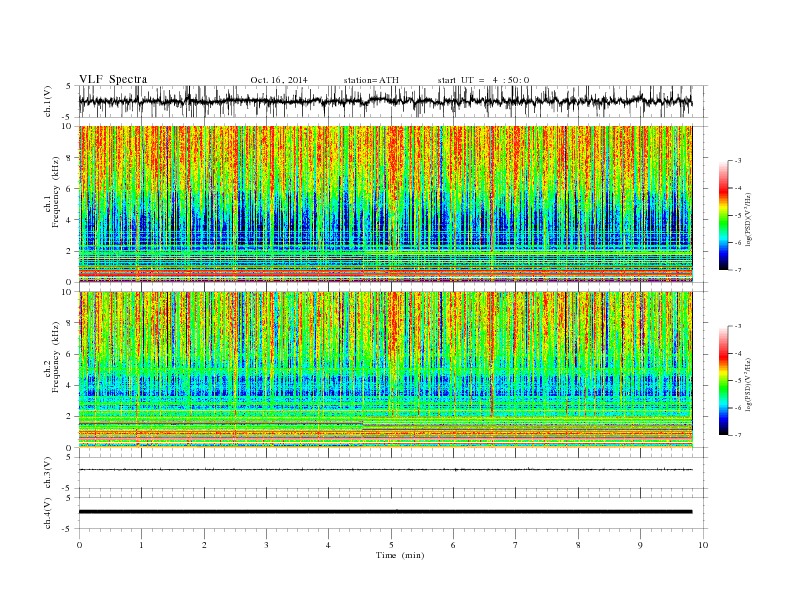Image resolution: width=792 pixels, height=612 pixels.
Task: Click the time axis tick label '7'
Action: [516, 545]
